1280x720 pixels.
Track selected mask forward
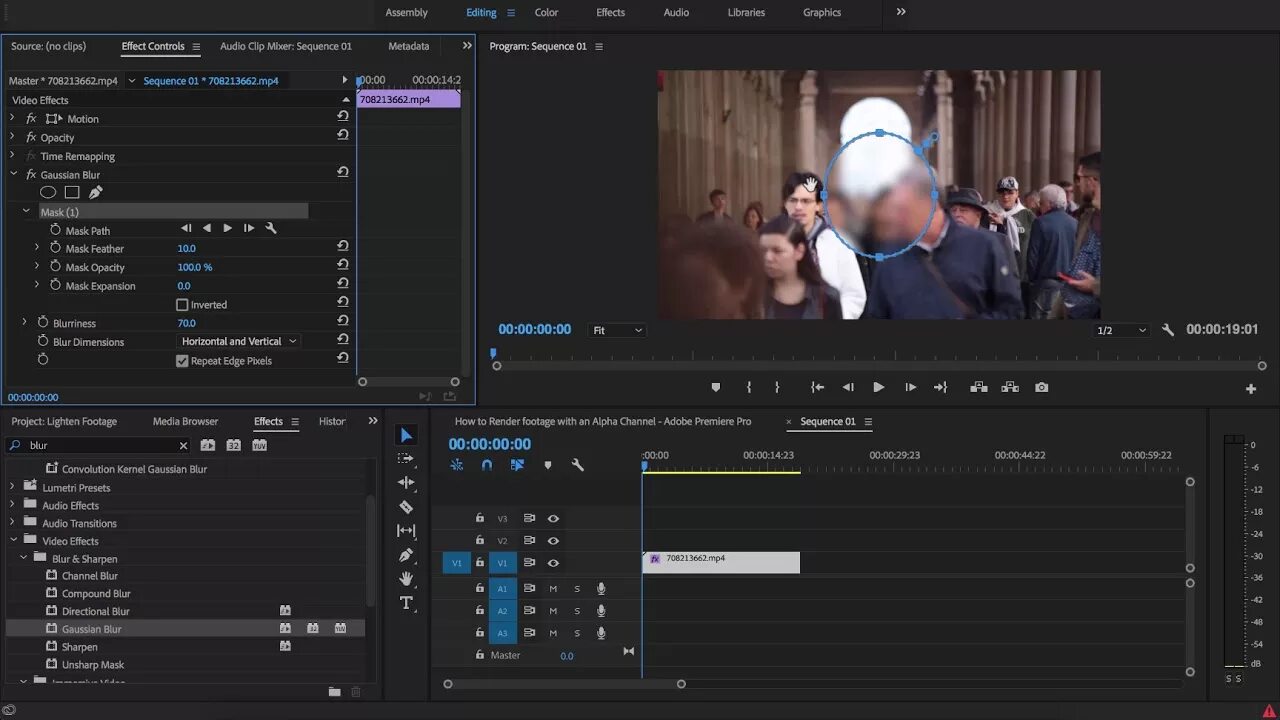coord(227,229)
